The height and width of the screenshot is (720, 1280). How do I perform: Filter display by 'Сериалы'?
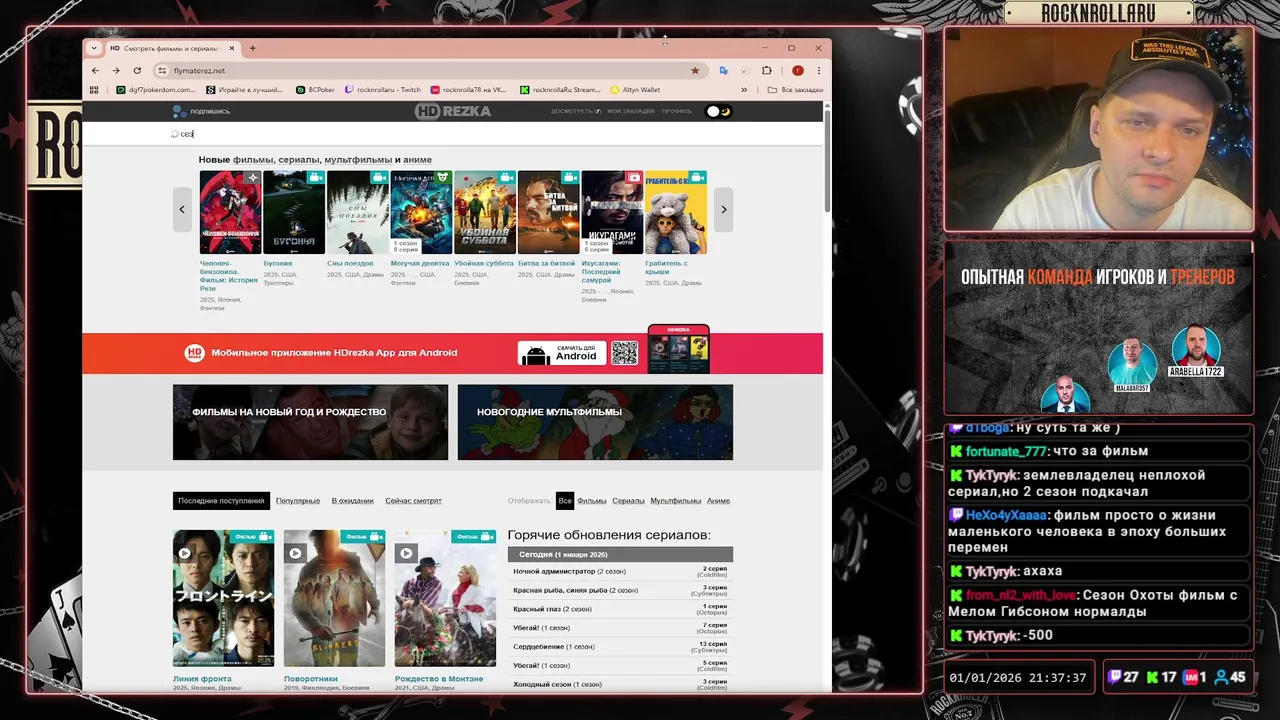[x=628, y=501]
